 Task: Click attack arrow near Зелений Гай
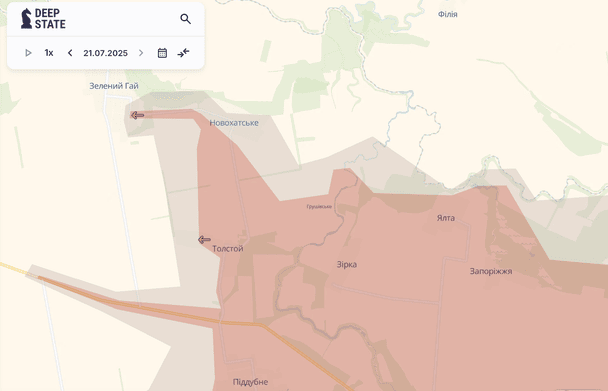(137, 115)
